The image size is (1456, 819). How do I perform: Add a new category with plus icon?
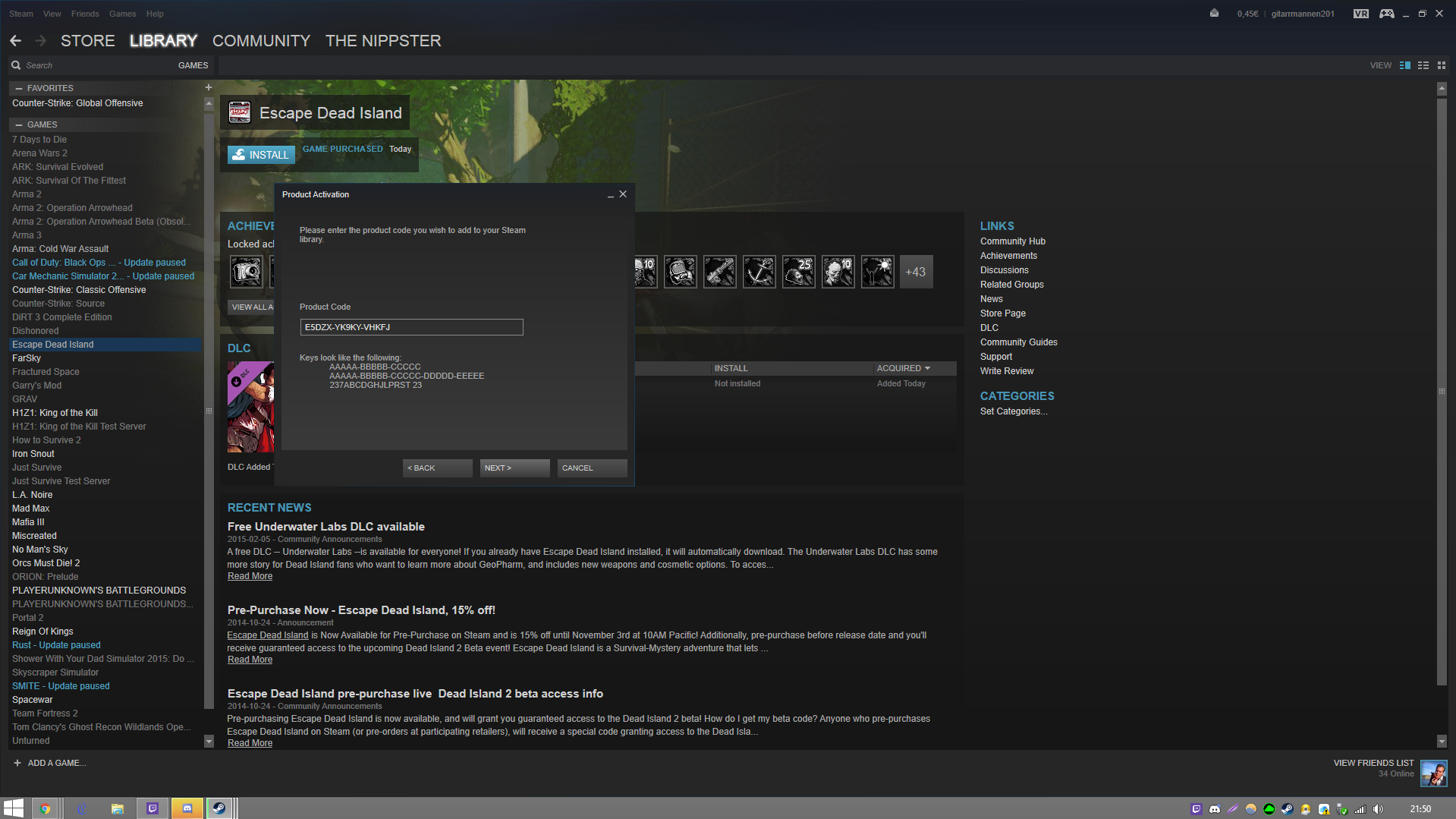[208, 87]
